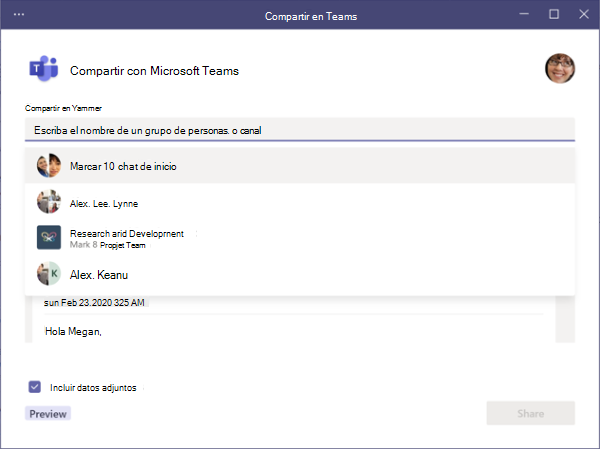
Task: Click the Research and Development team icon
Action: pos(49,237)
